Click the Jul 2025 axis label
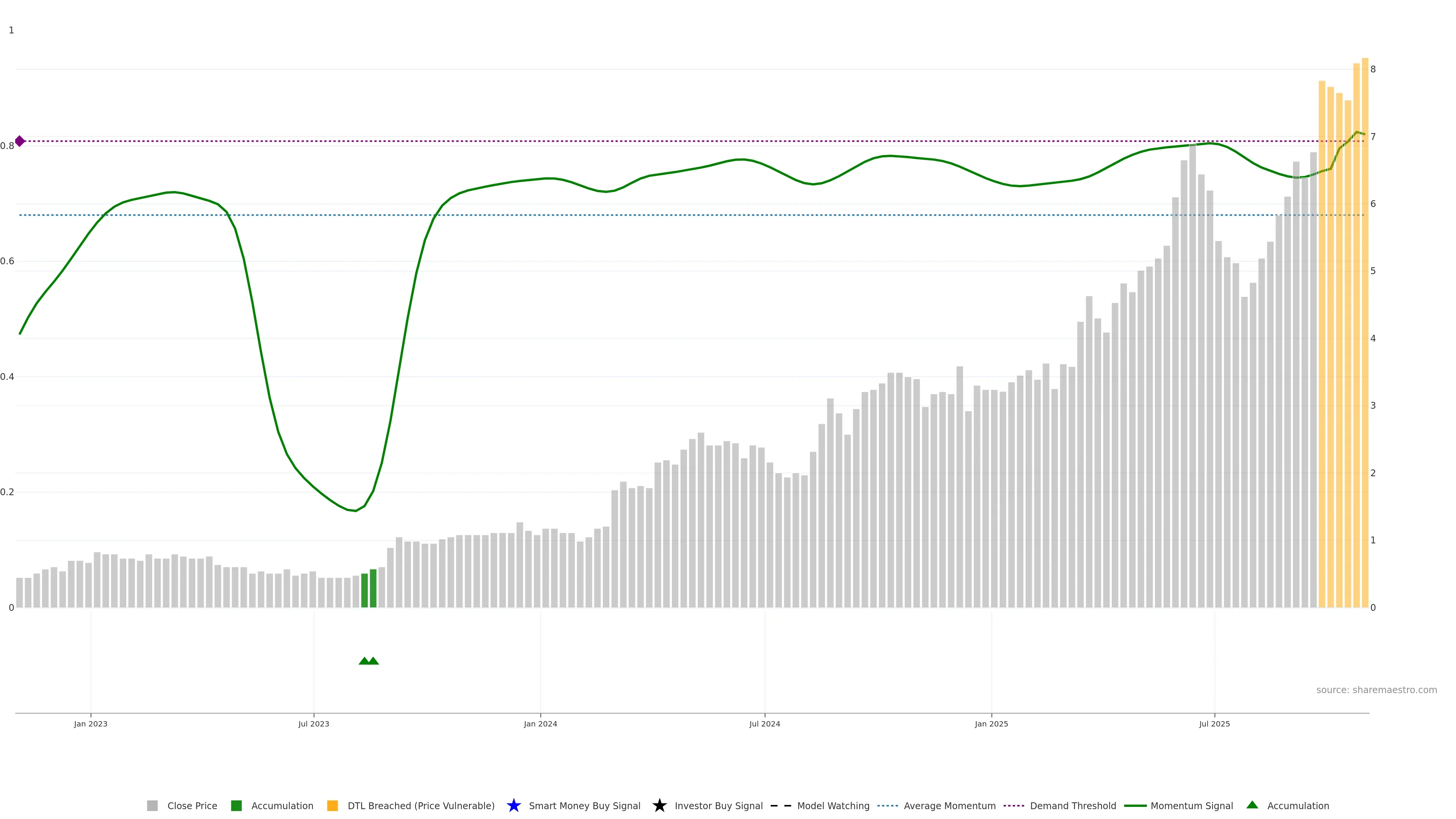This screenshot has width=1456, height=819. pos(1214,723)
